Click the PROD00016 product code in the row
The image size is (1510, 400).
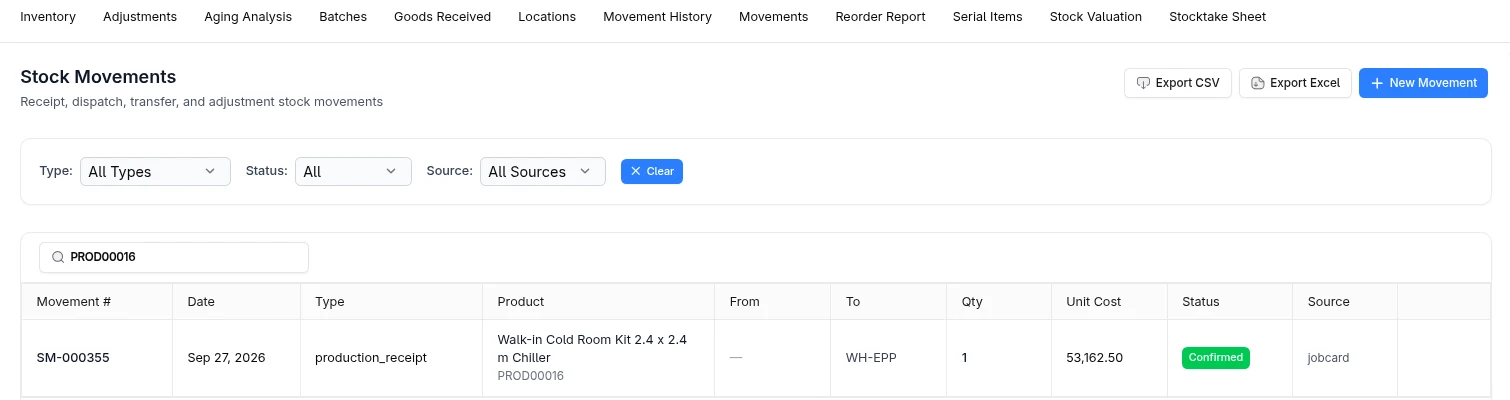point(531,376)
